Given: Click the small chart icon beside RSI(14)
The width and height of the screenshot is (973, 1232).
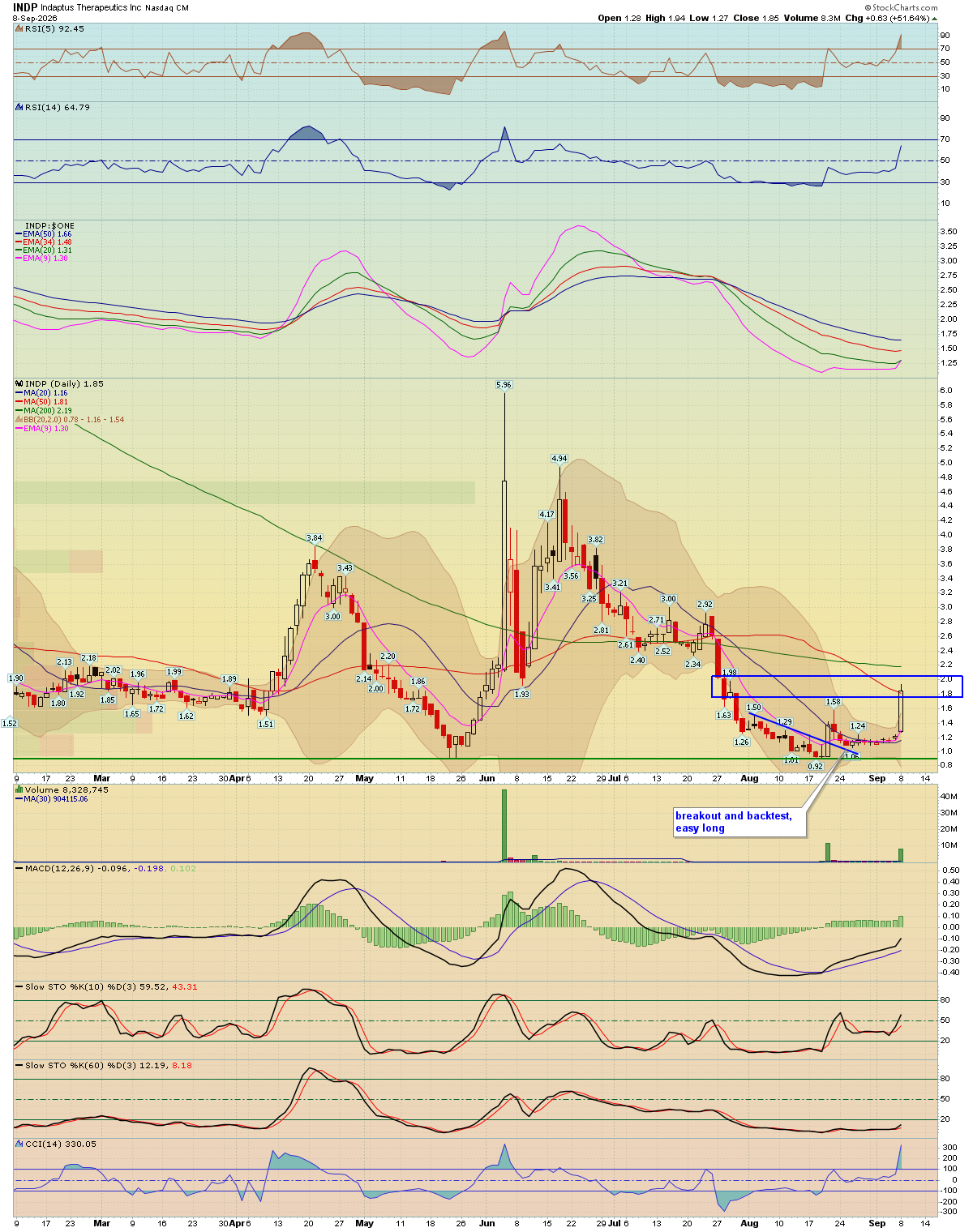Looking at the screenshot, I should pos(18,107).
